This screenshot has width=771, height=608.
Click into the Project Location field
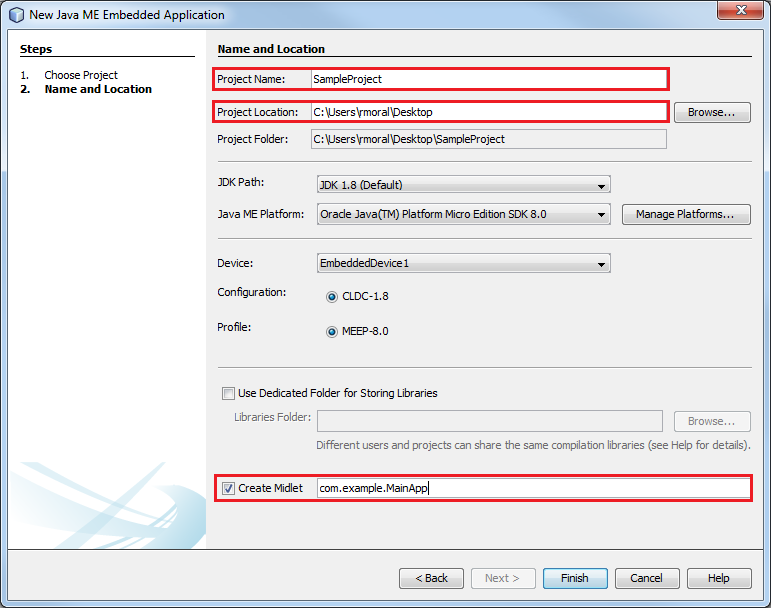(x=489, y=112)
